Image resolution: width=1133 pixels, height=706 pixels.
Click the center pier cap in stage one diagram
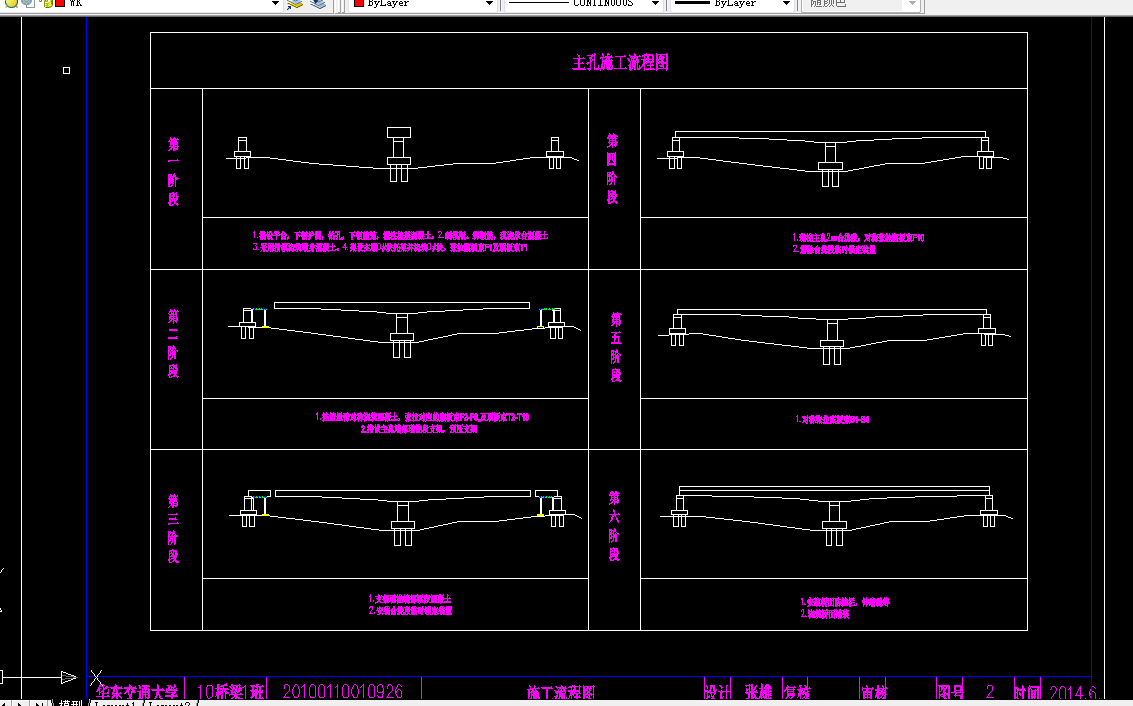[x=399, y=133]
